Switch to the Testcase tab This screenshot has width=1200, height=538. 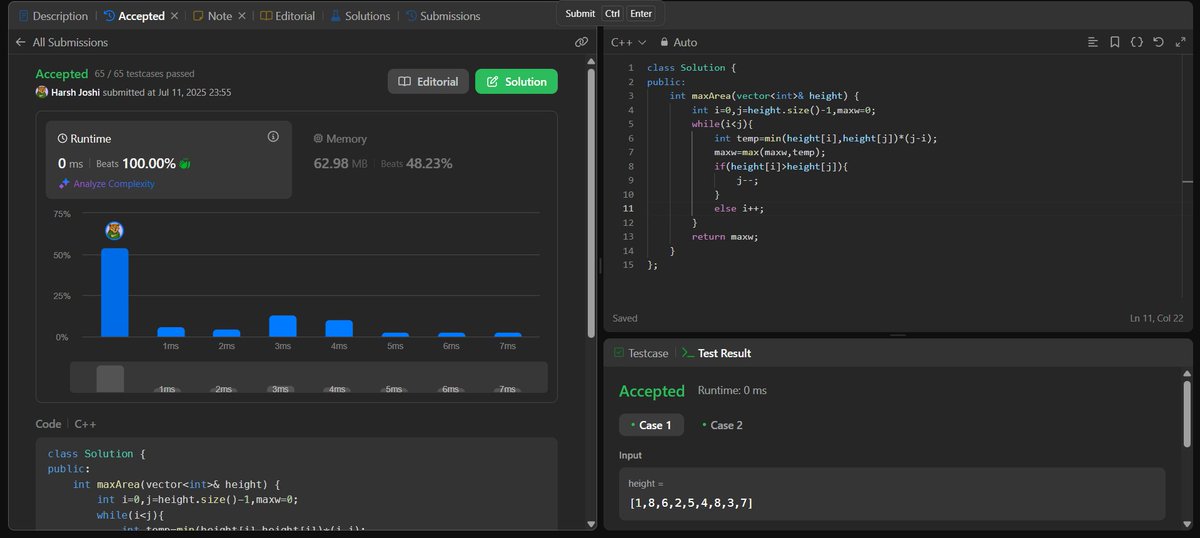tap(640, 353)
